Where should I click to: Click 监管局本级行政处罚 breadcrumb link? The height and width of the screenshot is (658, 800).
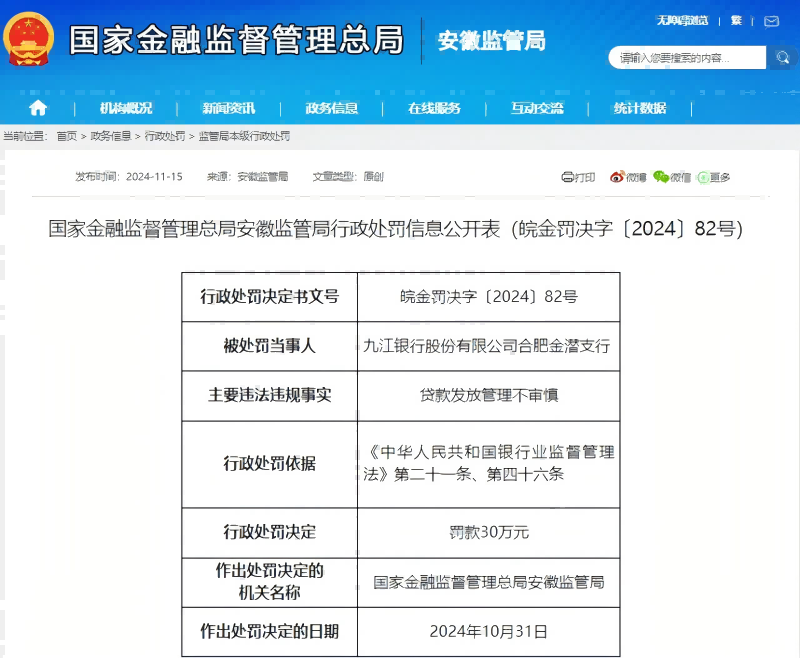[x=244, y=136]
